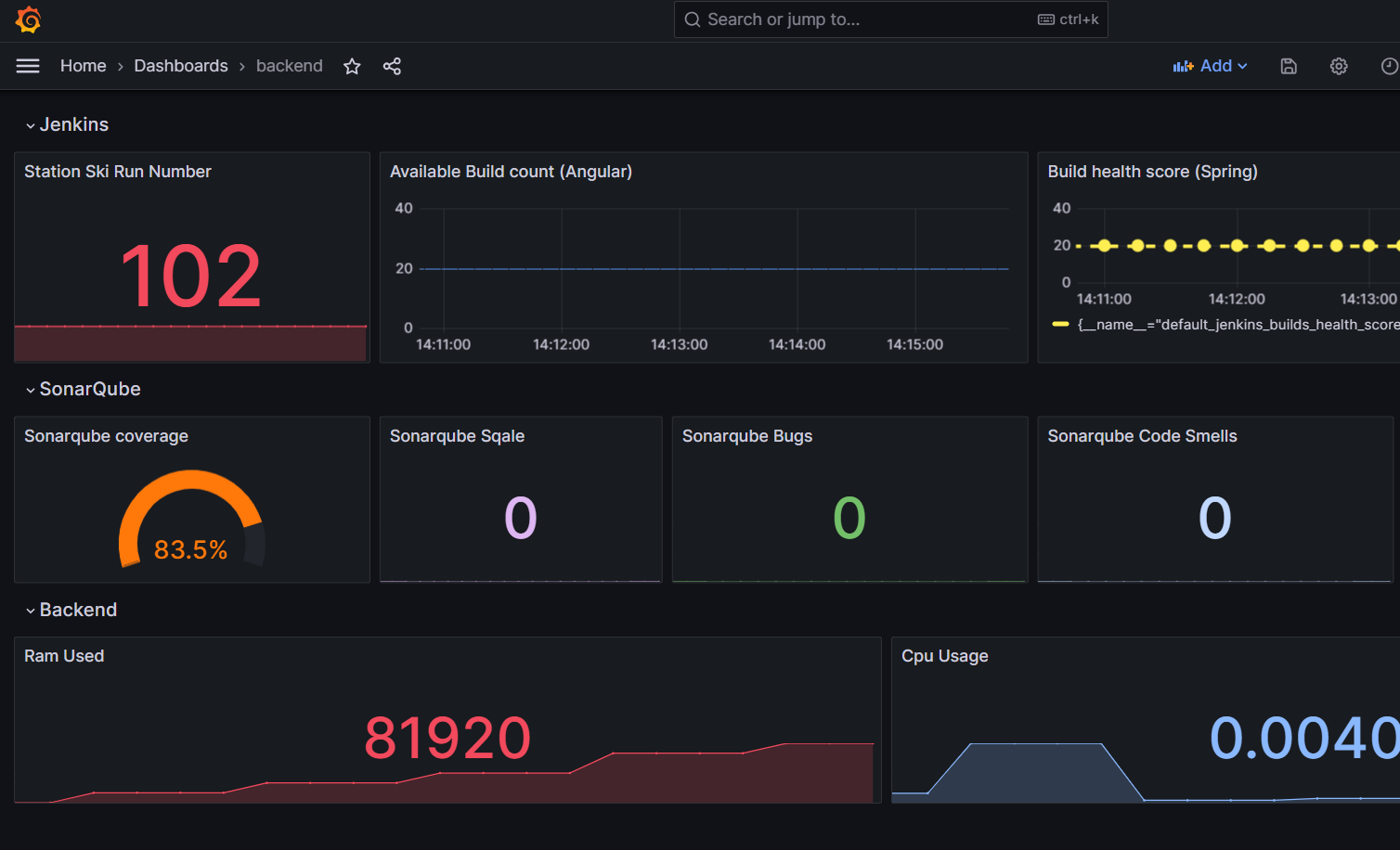Image resolution: width=1400 pixels, height=850 pixels.
Task: Click the 14:12:00 label in Spring health chart
Action: [x=1237, y=299]
